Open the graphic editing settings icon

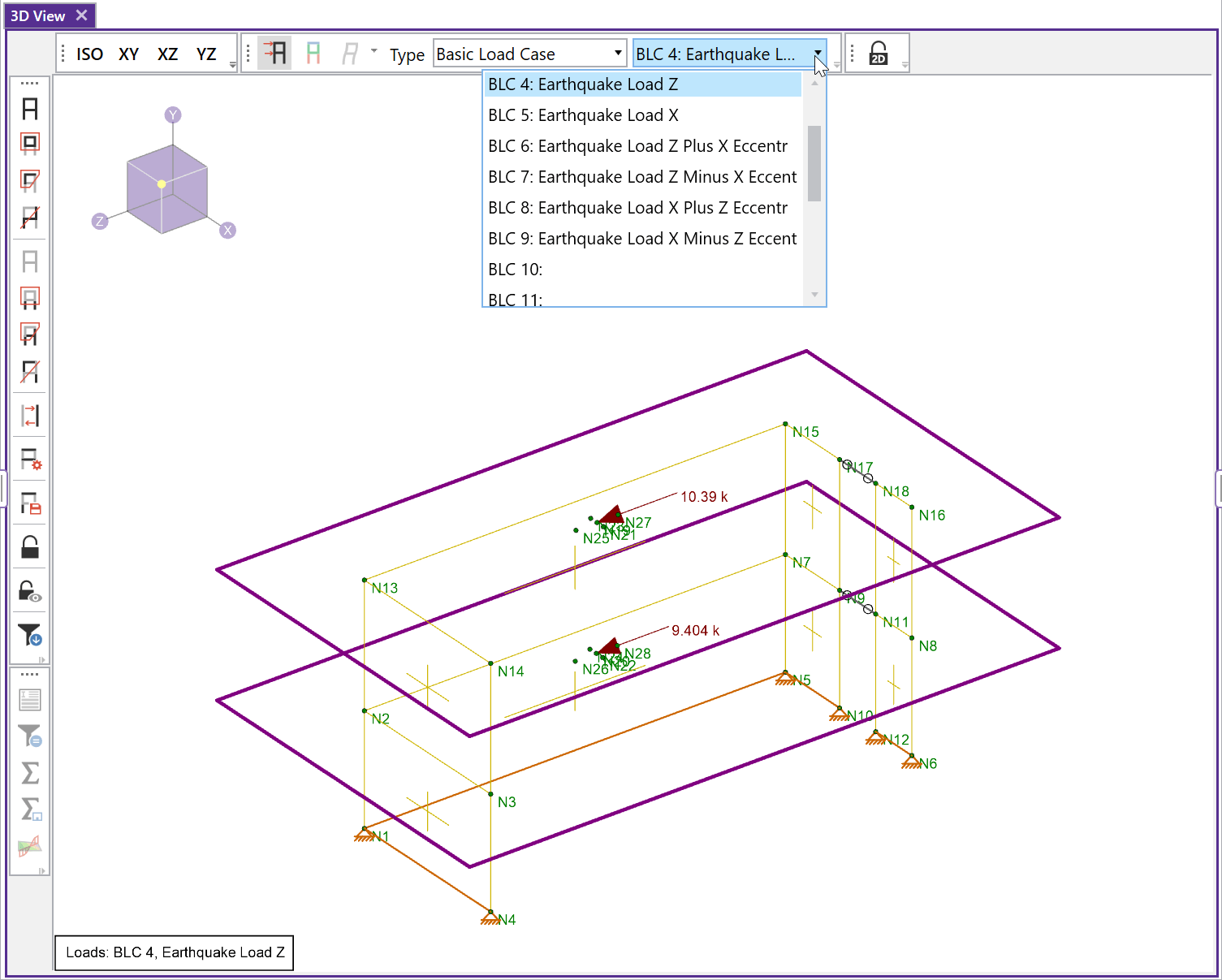pyautogui.click(x=29, y=460)
